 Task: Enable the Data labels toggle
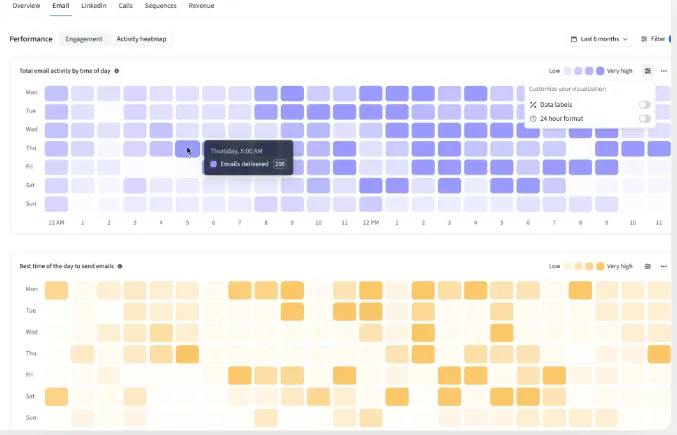644,104
